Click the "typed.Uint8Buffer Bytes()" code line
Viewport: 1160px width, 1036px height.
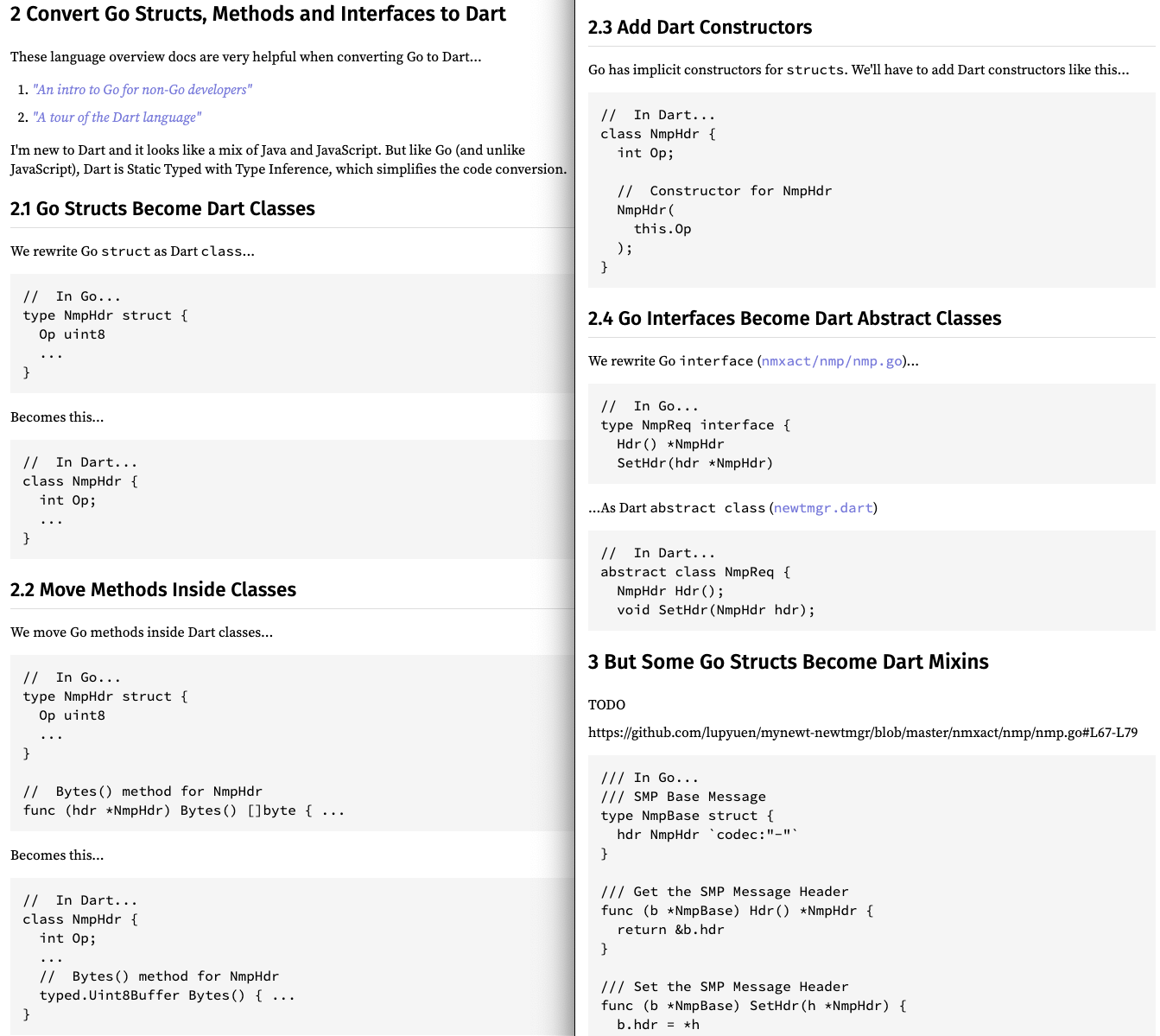coord(167,995)
